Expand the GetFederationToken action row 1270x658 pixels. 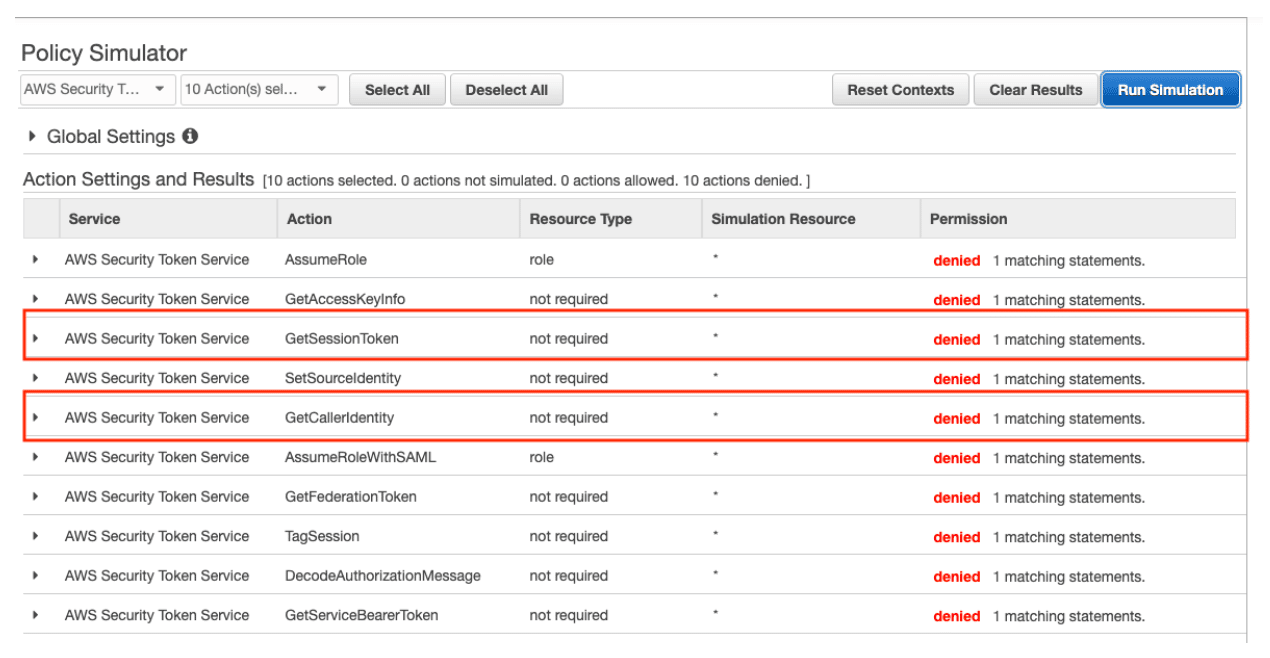pos(36,496)
